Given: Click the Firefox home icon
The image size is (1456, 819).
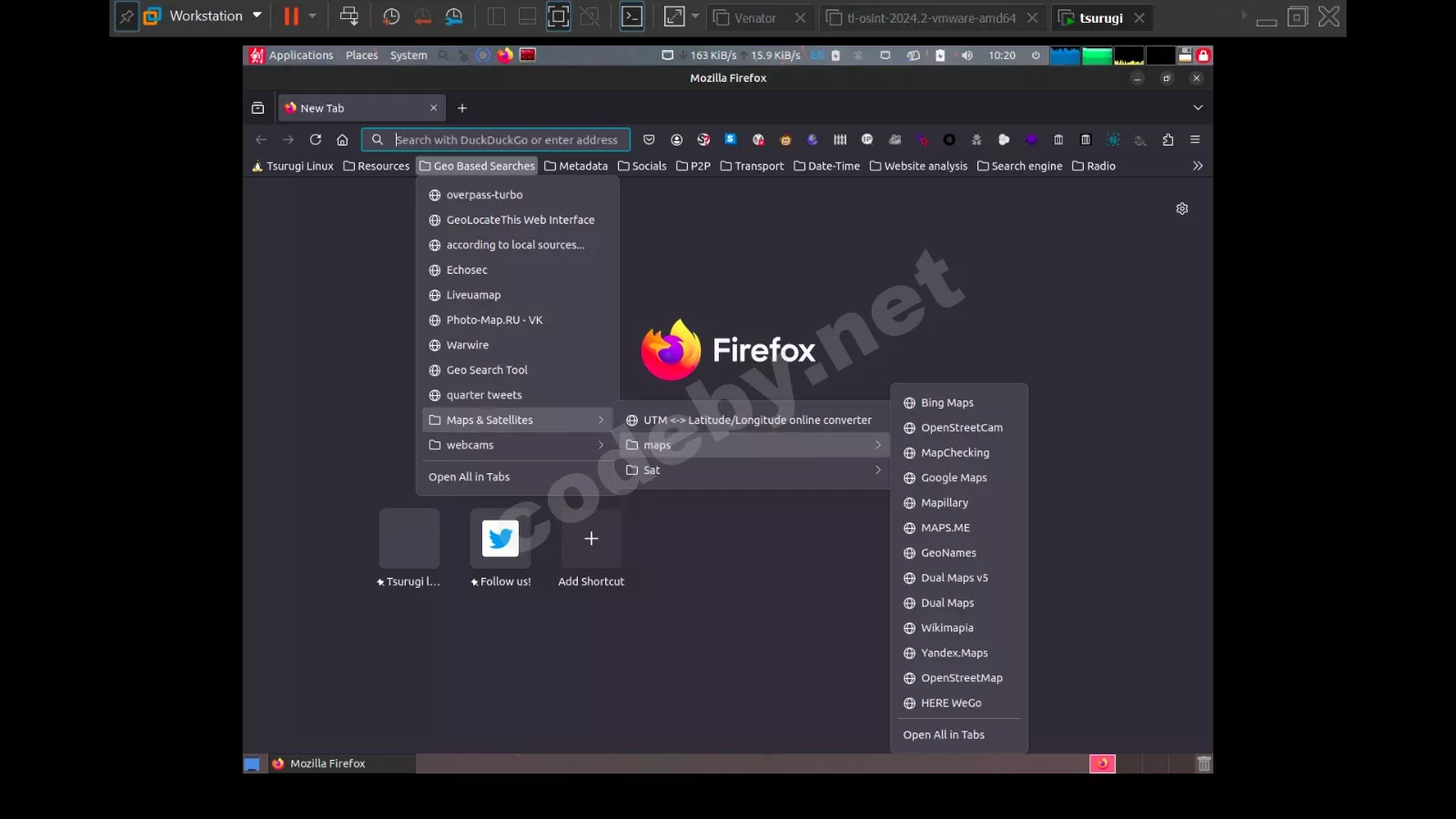Looking at the screenshot, I should pos(342,140).
